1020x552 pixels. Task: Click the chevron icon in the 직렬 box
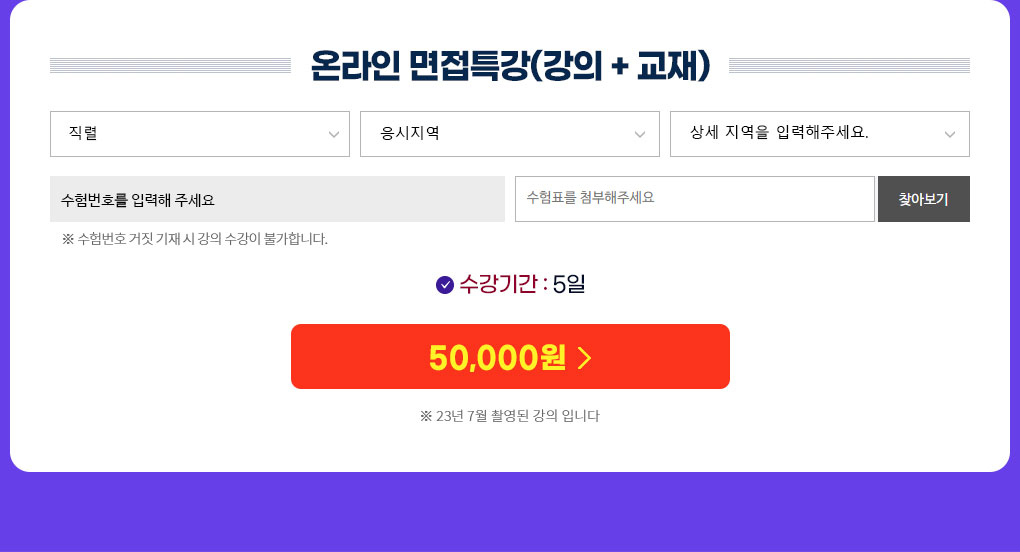334,135
